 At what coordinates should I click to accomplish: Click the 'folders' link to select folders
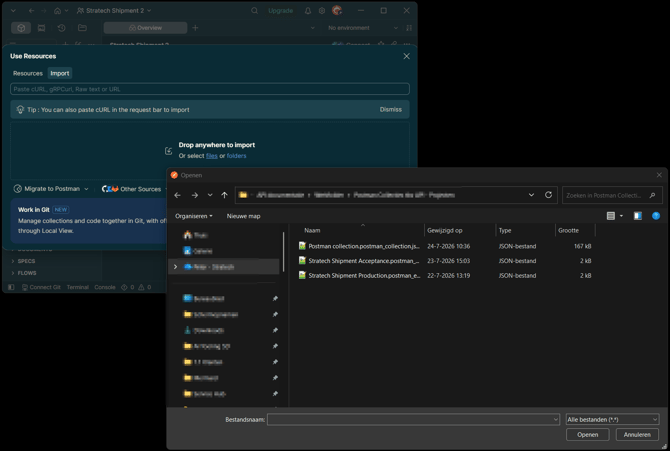click(236, 156)
